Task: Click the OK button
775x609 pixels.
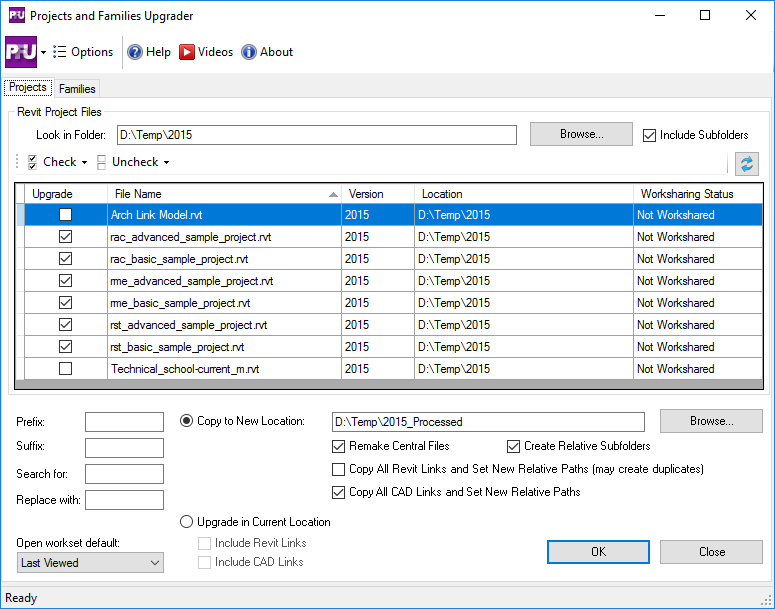Action: click(598, 552)
